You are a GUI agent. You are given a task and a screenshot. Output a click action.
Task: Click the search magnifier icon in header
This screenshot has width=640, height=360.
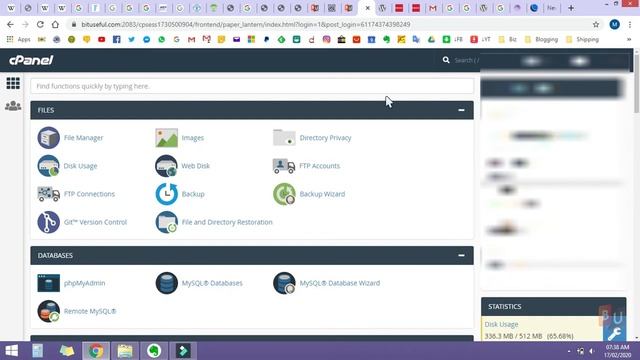coord(446,60)
